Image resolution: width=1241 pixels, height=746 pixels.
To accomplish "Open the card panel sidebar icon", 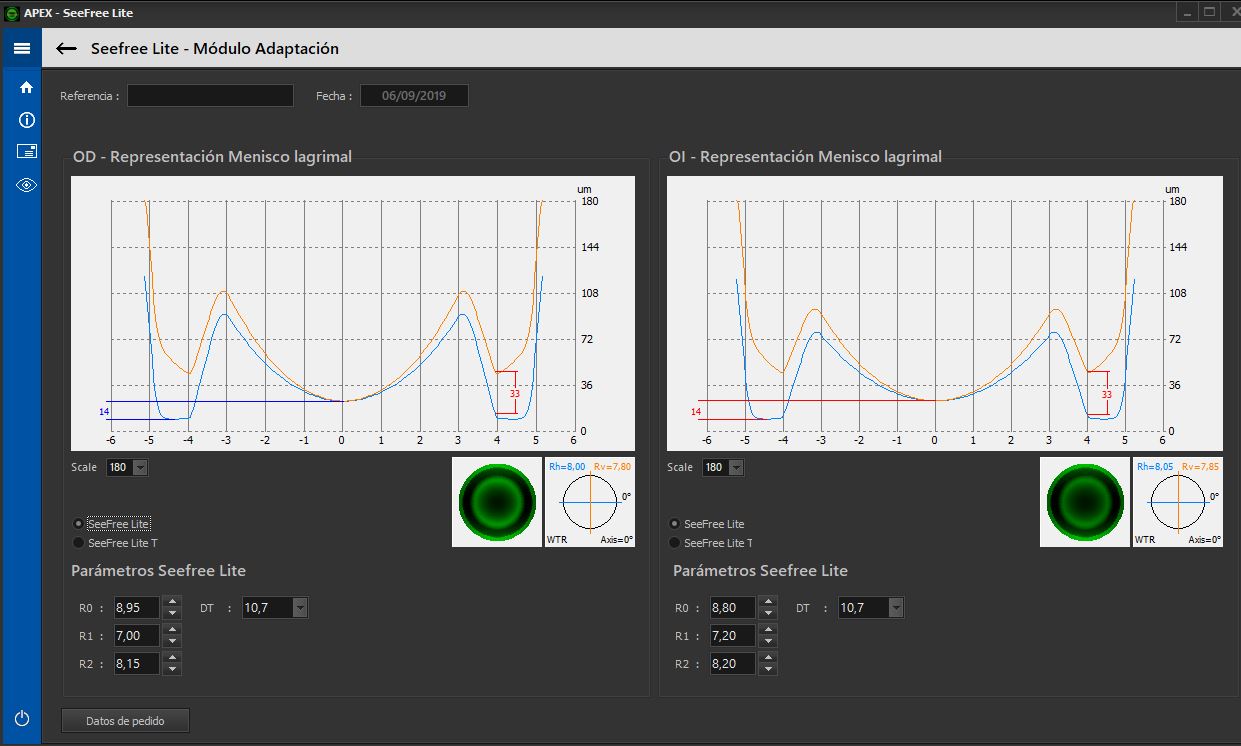I will [26, 152].
